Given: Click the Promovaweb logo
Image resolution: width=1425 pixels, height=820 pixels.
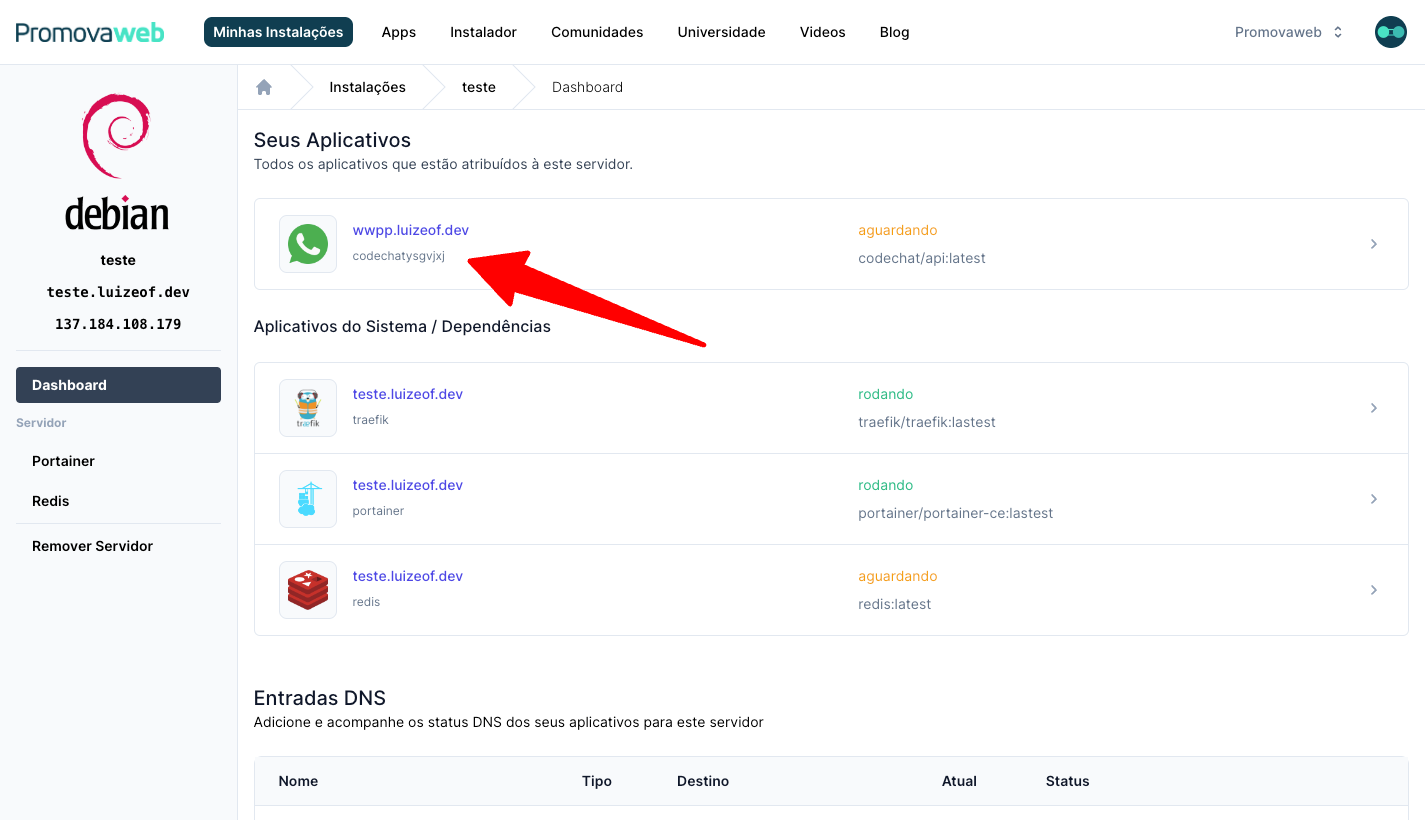Looking at the screenshot, I should [x=90, y=32].
